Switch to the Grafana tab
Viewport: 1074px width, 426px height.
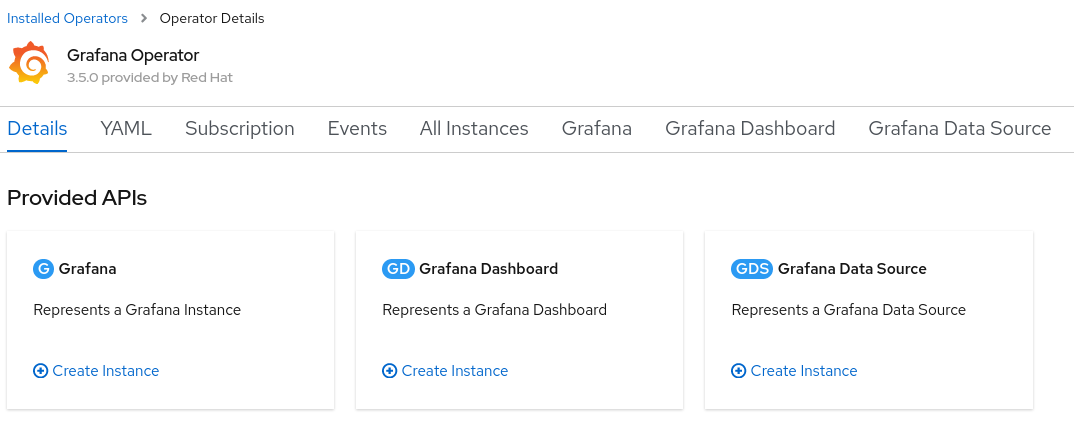597,129
